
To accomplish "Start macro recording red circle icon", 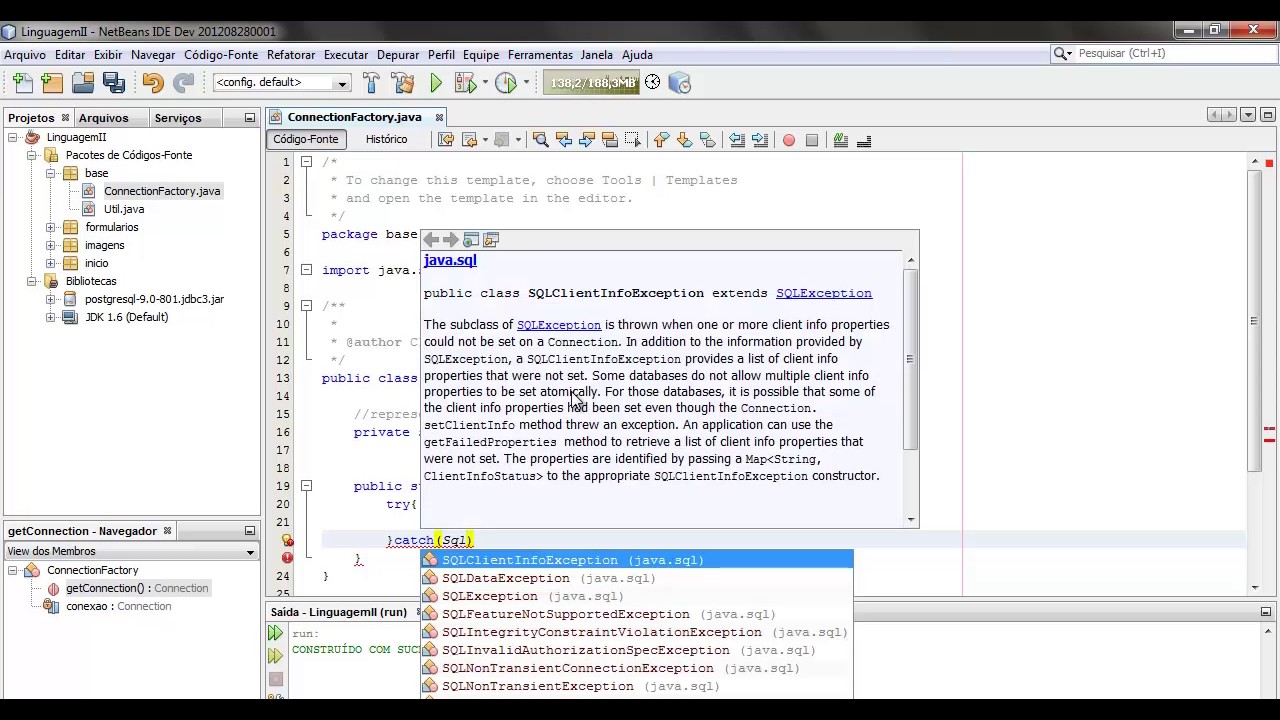I will pyautogui.click(x=789, y=140).
